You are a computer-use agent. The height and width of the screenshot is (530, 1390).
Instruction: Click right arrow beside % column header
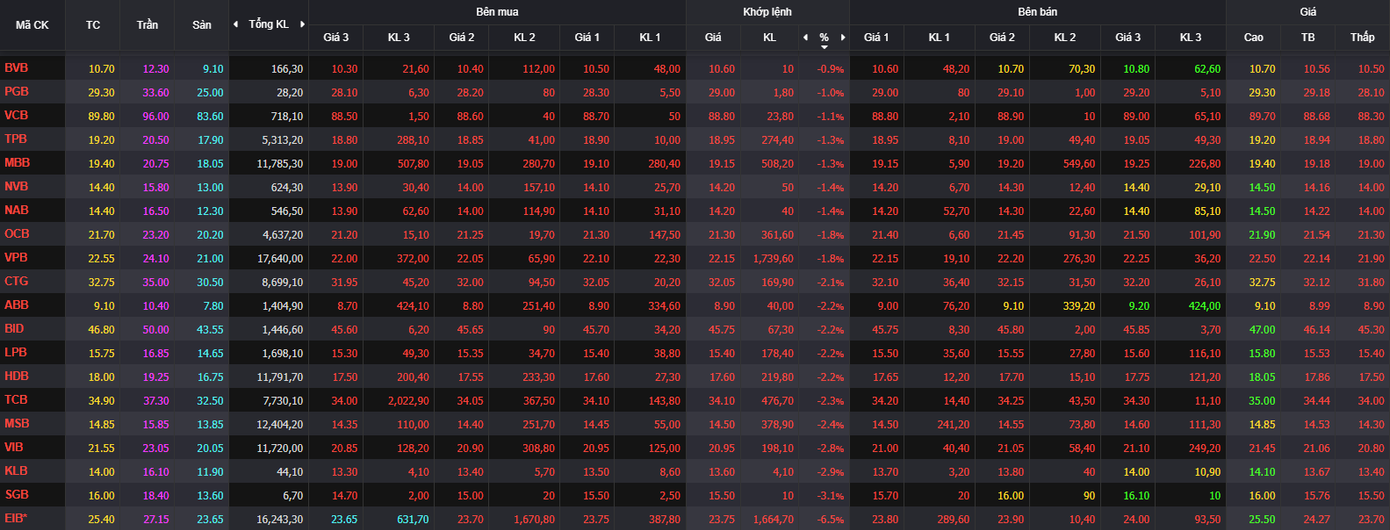coord(842,38)
